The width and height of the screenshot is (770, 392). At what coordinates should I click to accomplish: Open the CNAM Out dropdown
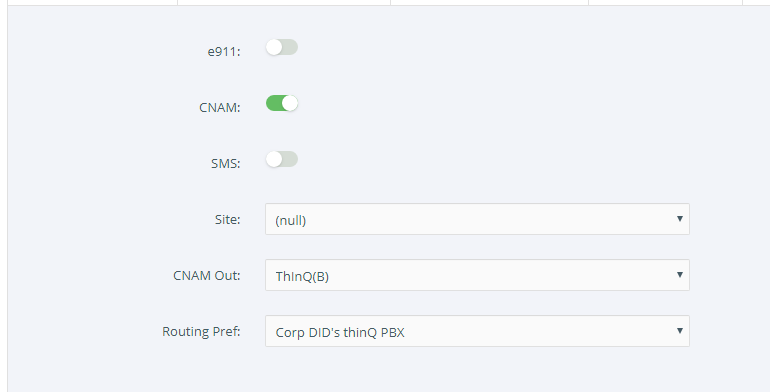pos(477,275)
